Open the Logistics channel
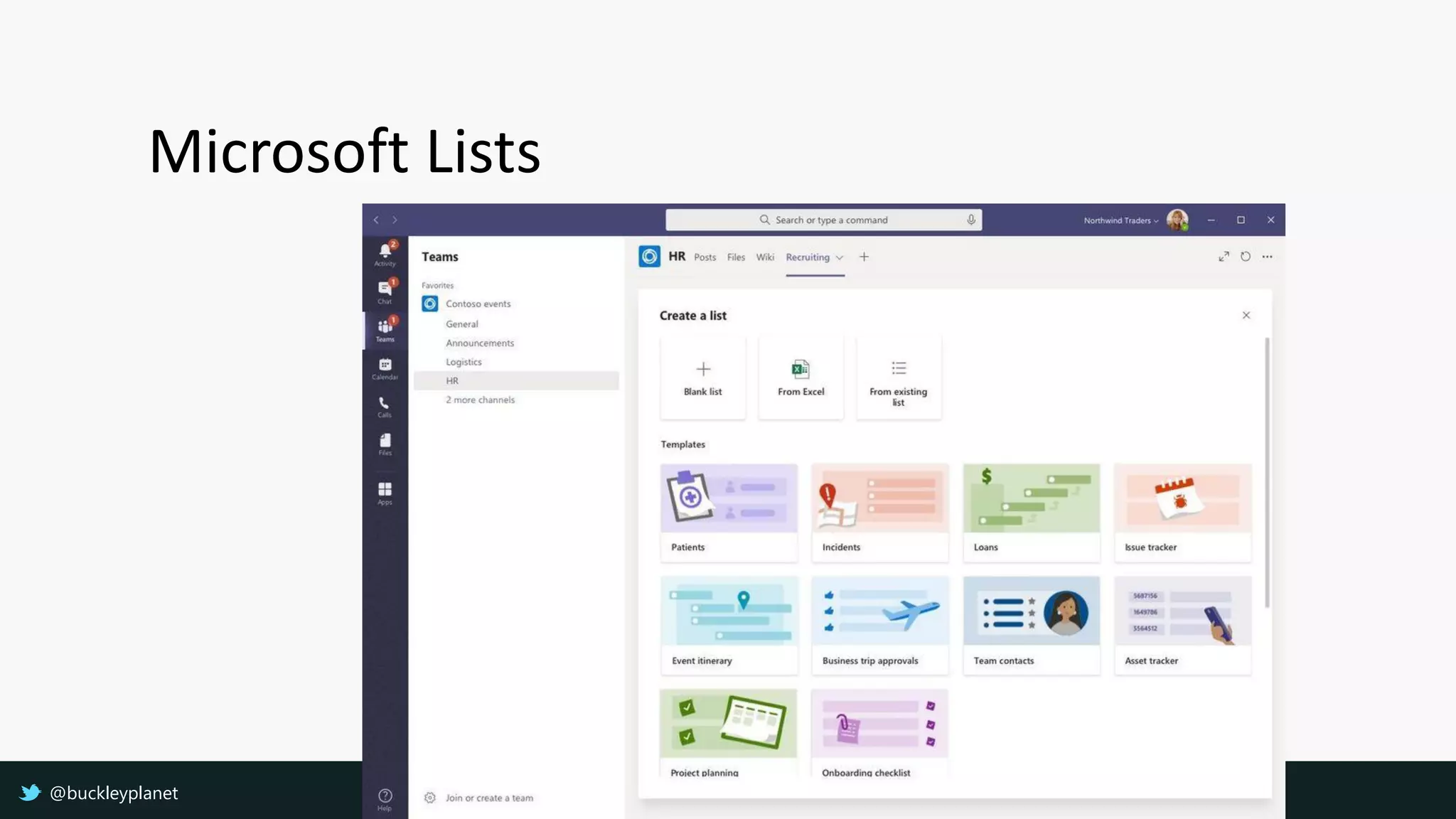1456x819 pixels. 464,362
